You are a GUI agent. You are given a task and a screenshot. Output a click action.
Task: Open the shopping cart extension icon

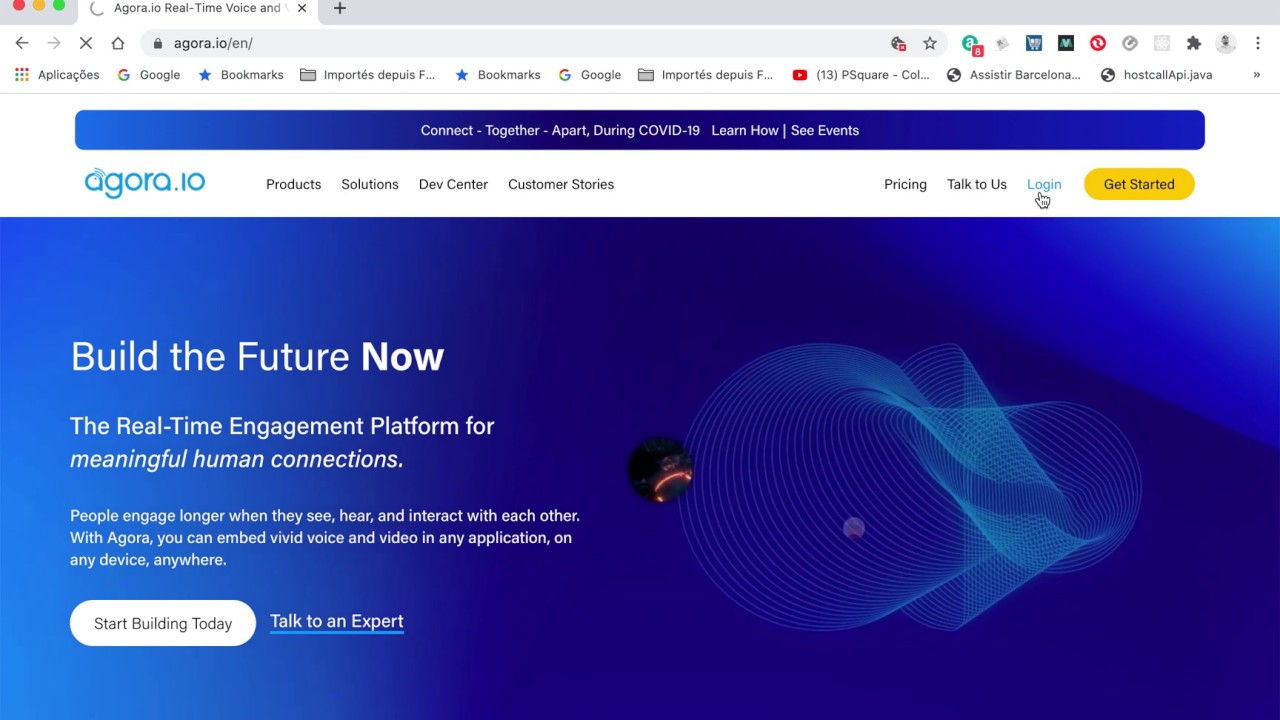[1034, 43]
